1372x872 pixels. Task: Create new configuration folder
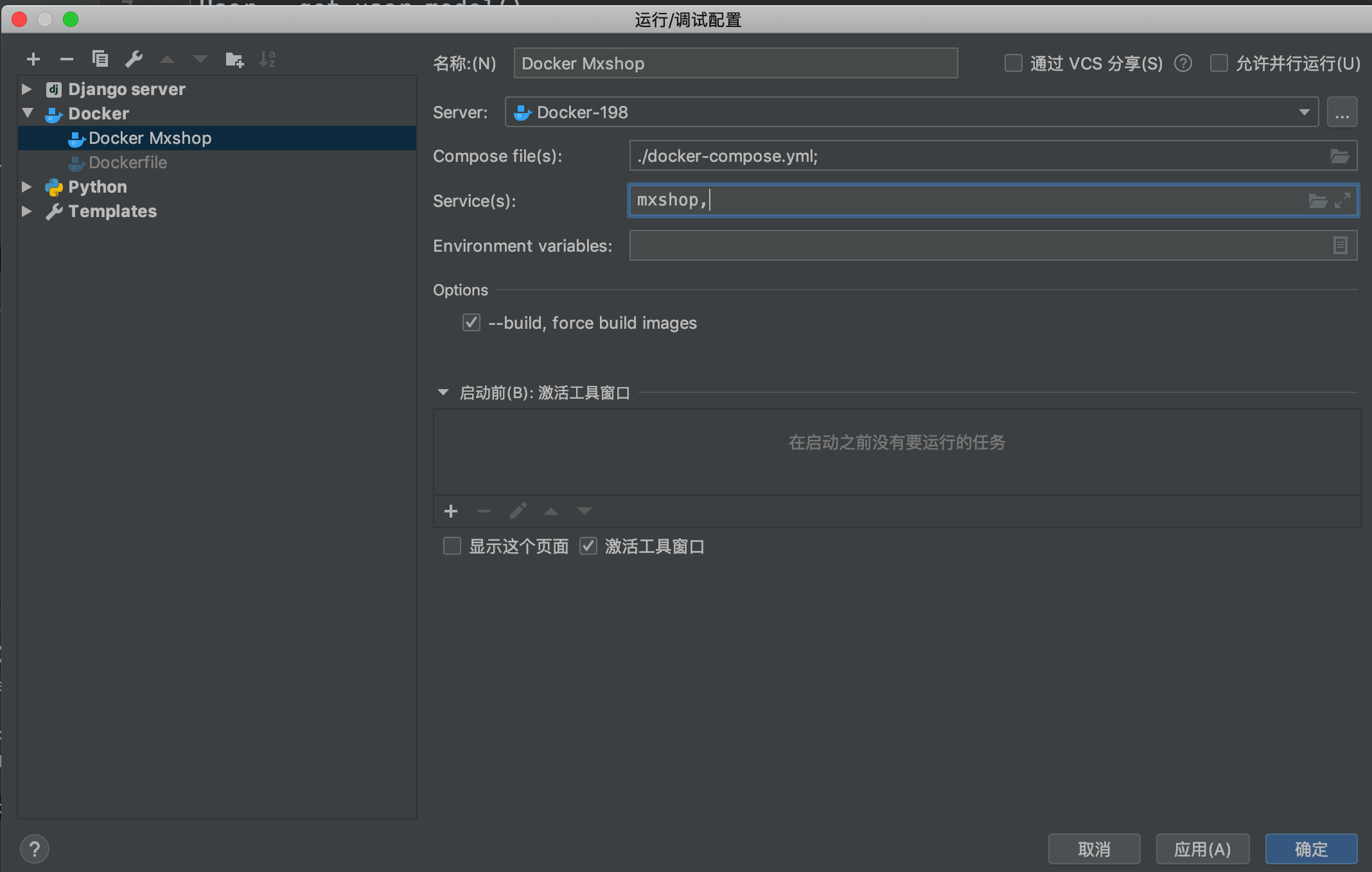coord(234,60)
